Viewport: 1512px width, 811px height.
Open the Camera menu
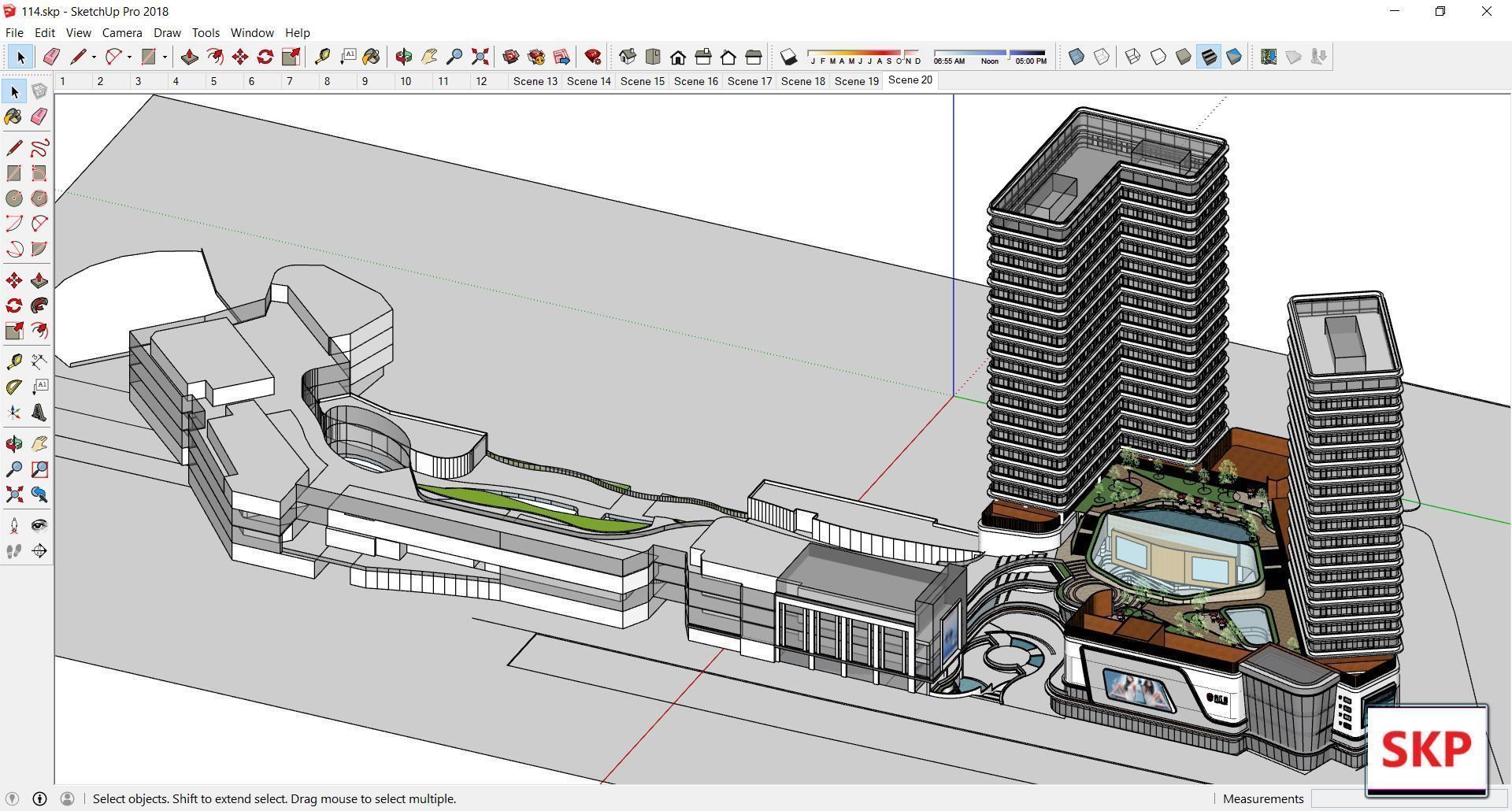pyautogui.click(x=122, y=33)
